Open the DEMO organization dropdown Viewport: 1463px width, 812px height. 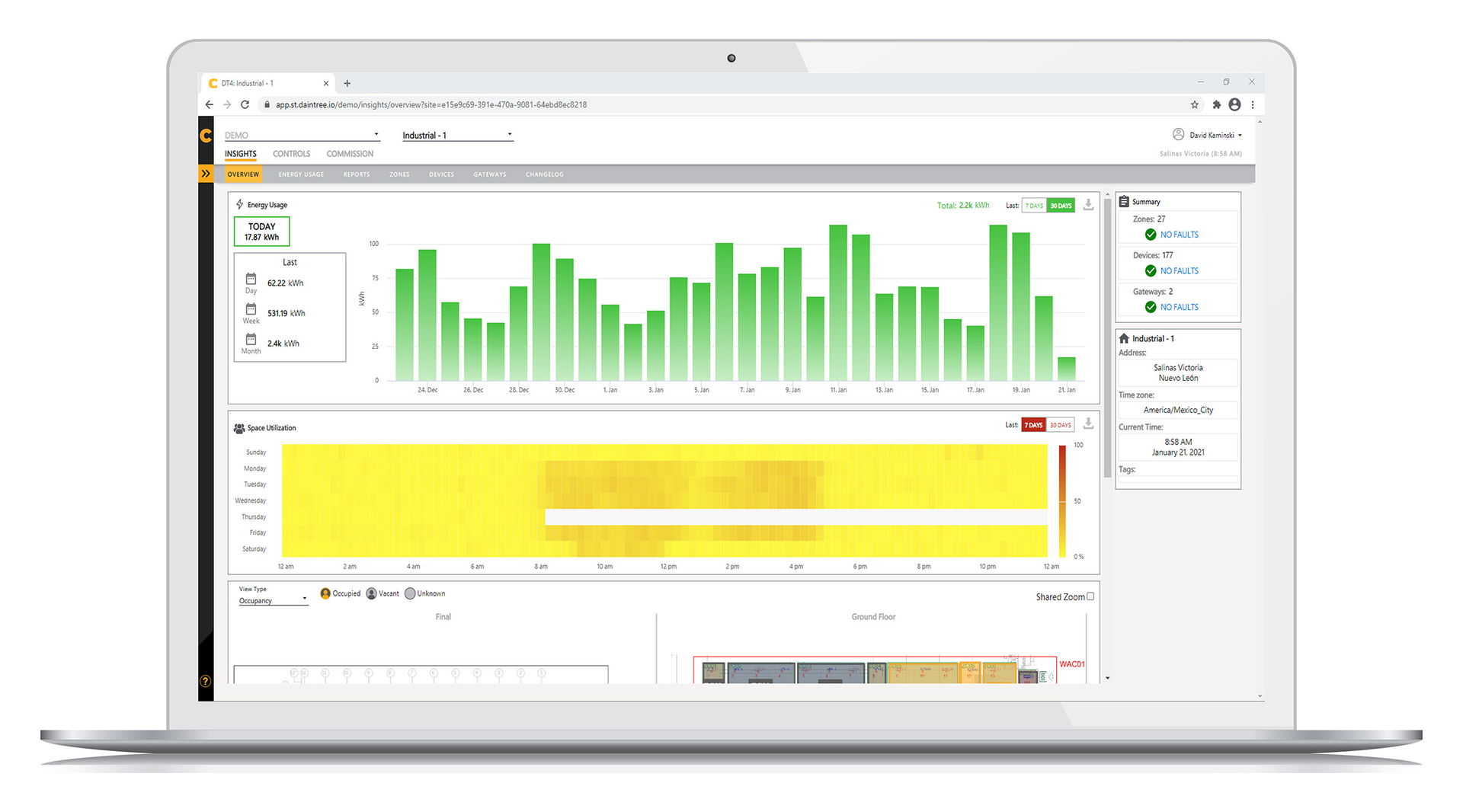coord(376,135)
